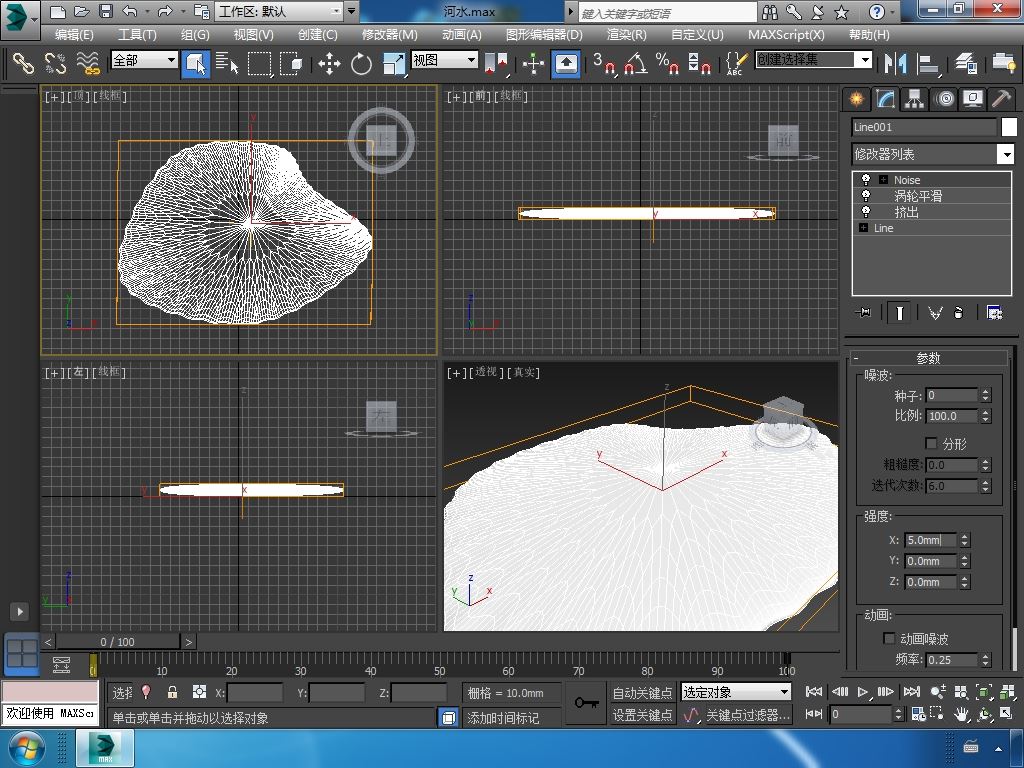
Task: Switch to the Motion panel tab
Action: point(944,99)
